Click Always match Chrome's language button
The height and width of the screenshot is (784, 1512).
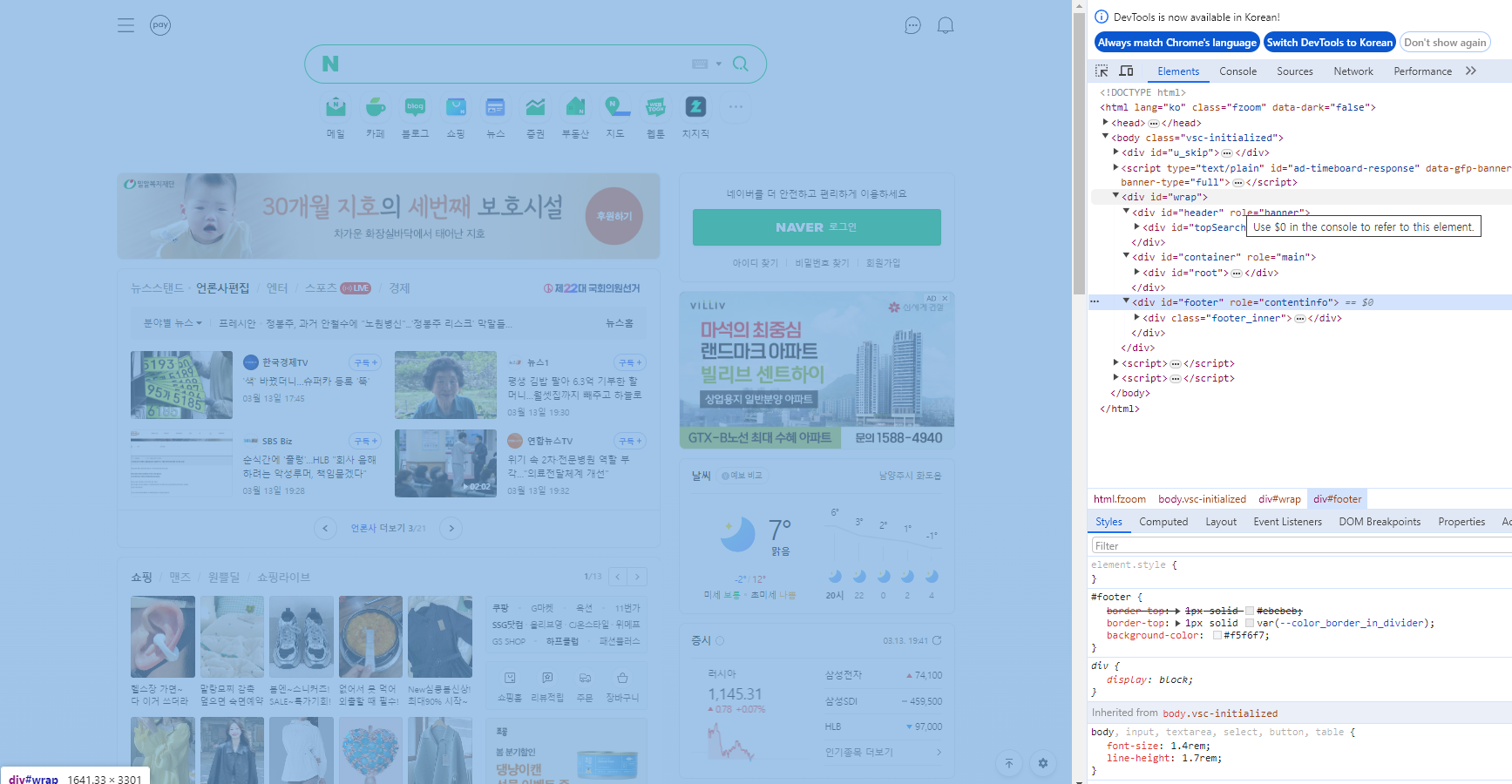click(x=1176, y=42)
